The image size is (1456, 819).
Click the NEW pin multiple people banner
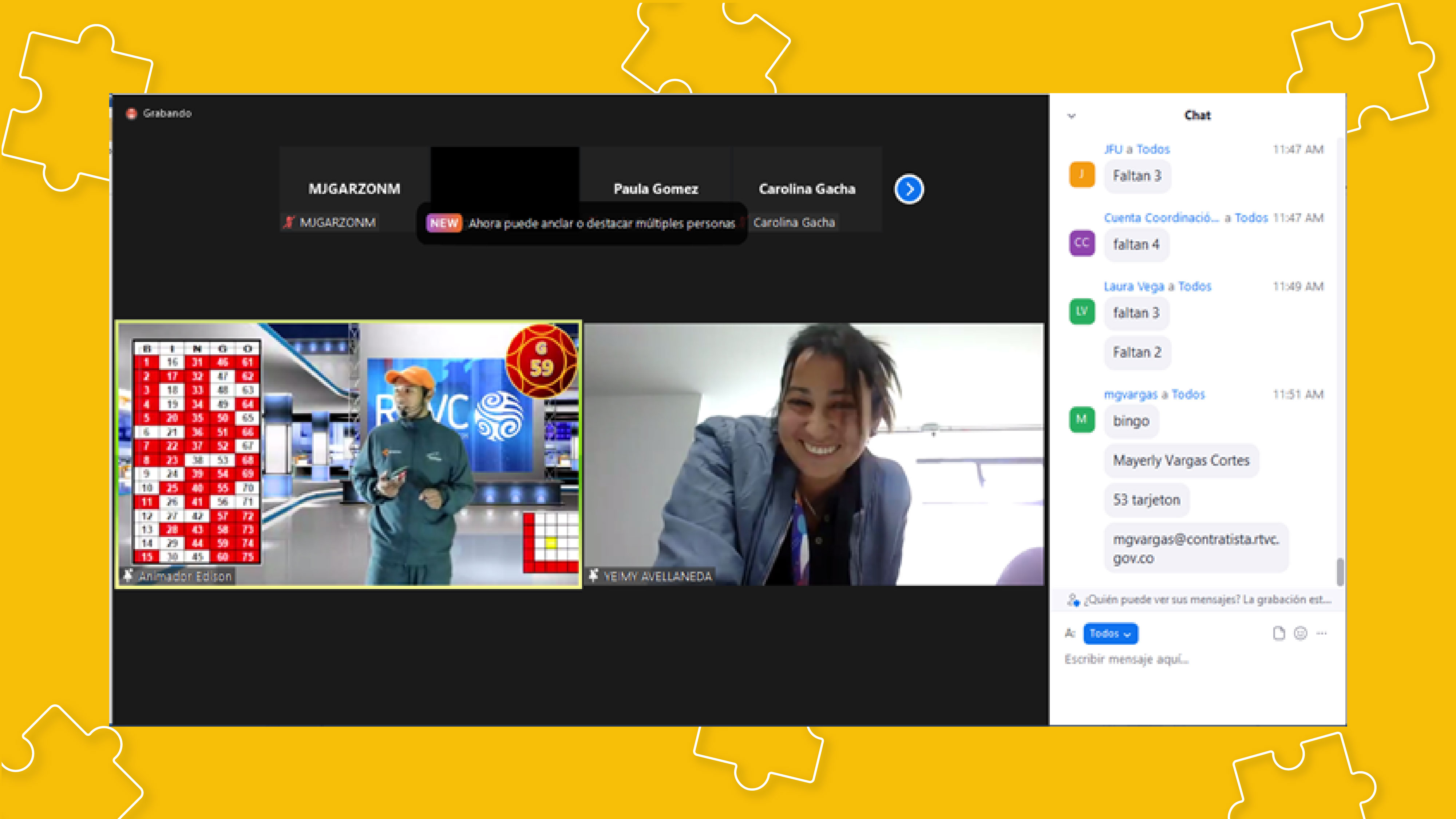[x=582, y=223]
